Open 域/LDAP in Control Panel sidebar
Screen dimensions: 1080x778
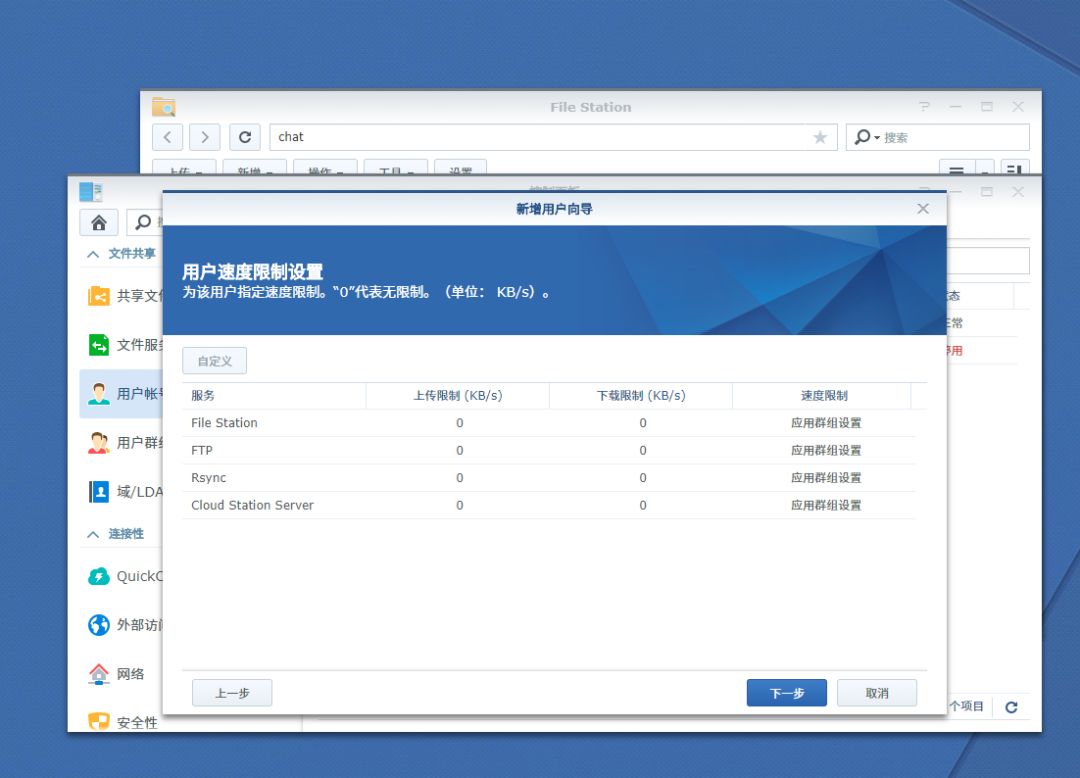coord(122,492)
